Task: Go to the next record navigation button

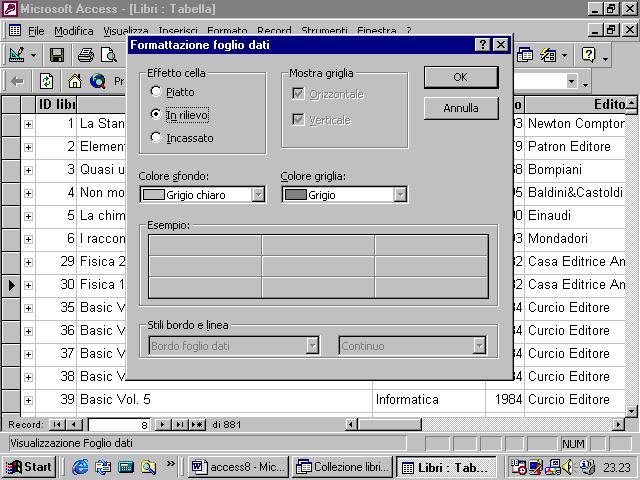Action: coord(162,424)
